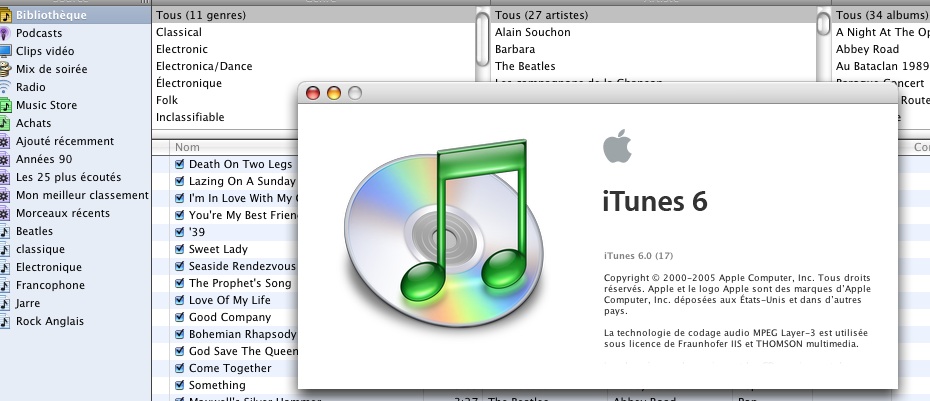This screenshot has height=401, width=930.
Task: Select the Classical genre
Action: coord(314,32)
